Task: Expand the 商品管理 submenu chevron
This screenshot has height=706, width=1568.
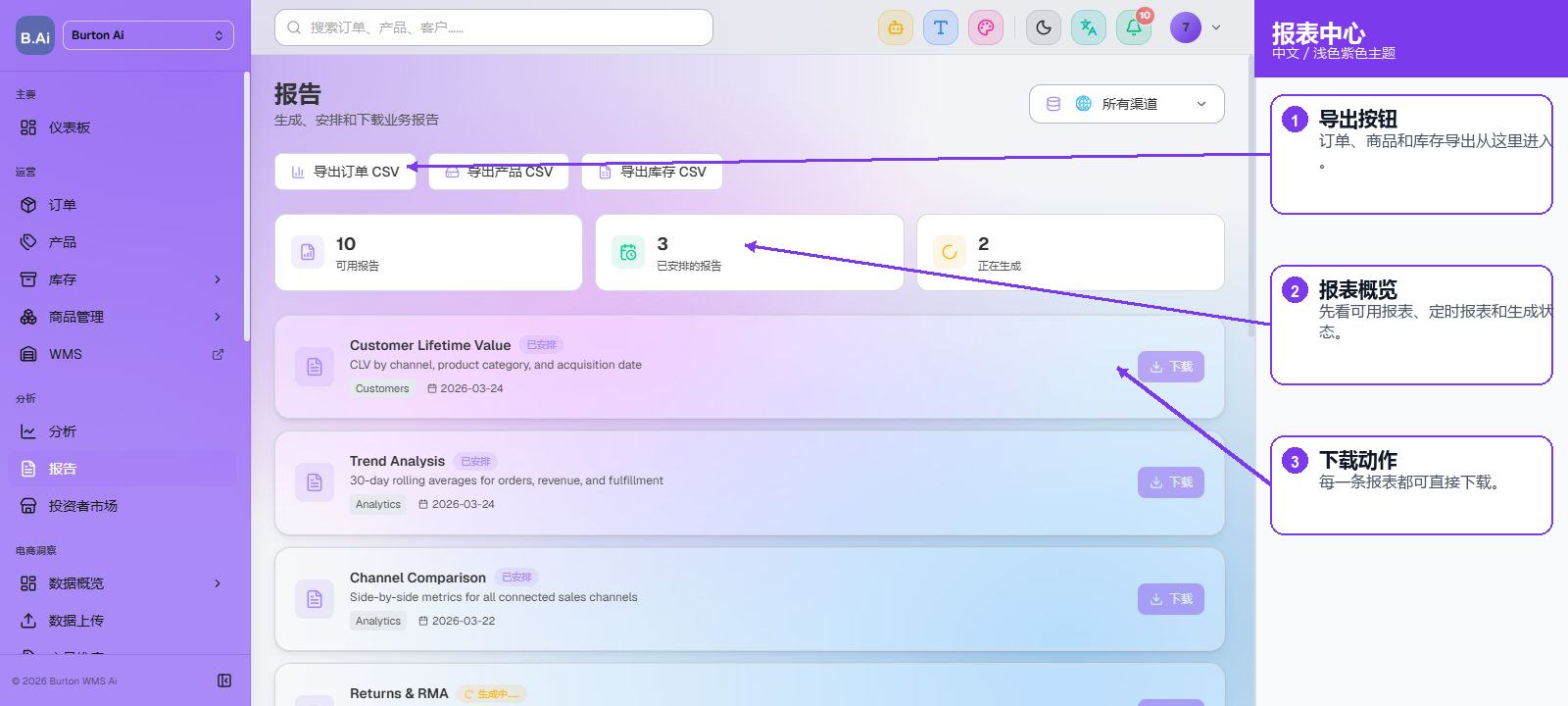Action: (218, 317)
